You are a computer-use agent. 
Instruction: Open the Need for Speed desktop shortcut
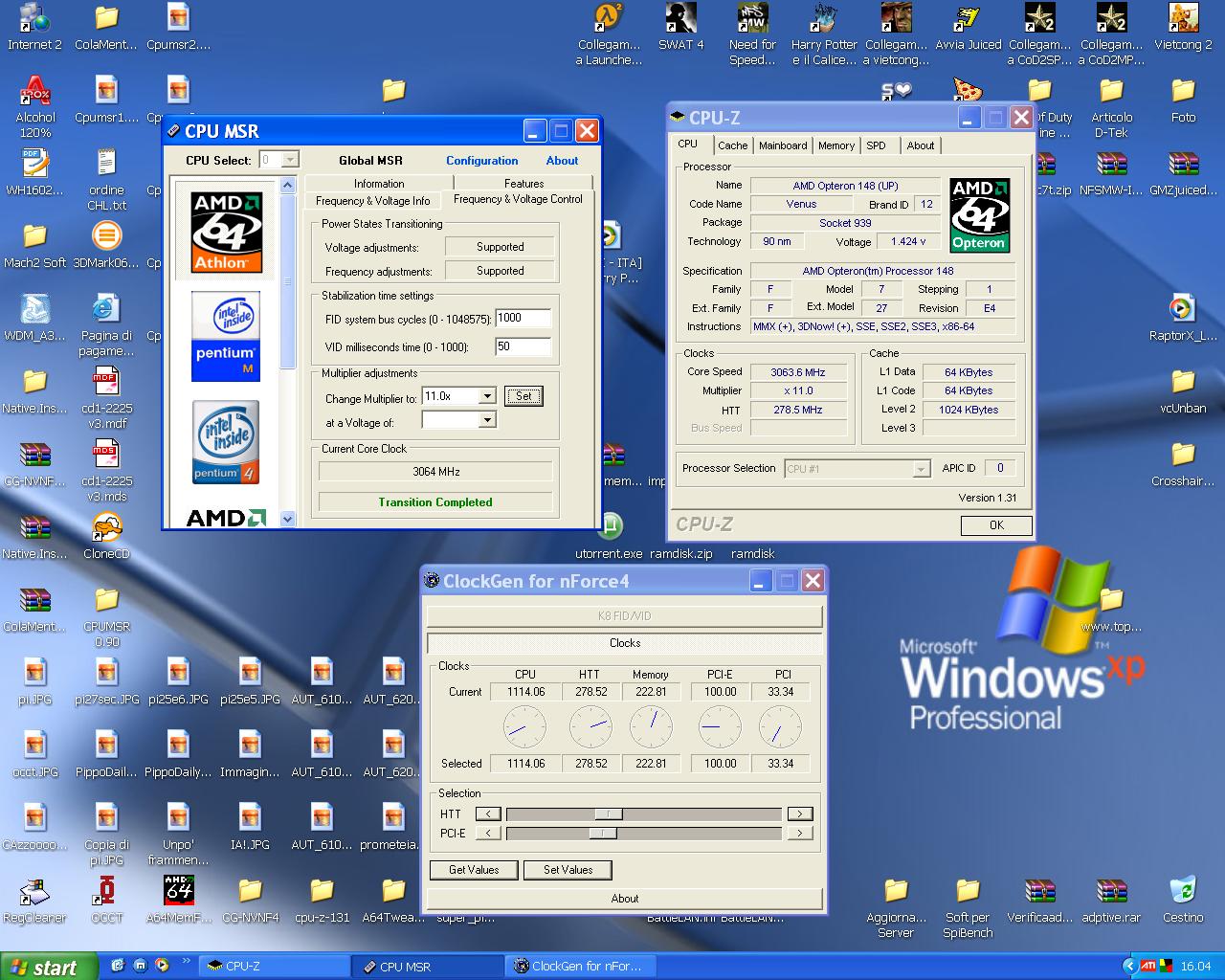pos(752,34)
